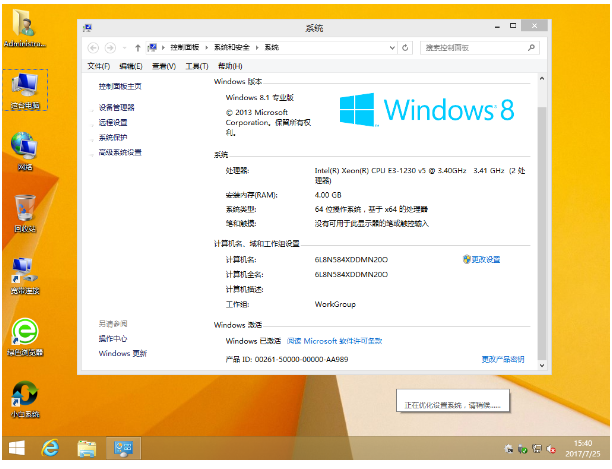
Task: Open the Windows Update link
Action: click(x=123, y=353)
